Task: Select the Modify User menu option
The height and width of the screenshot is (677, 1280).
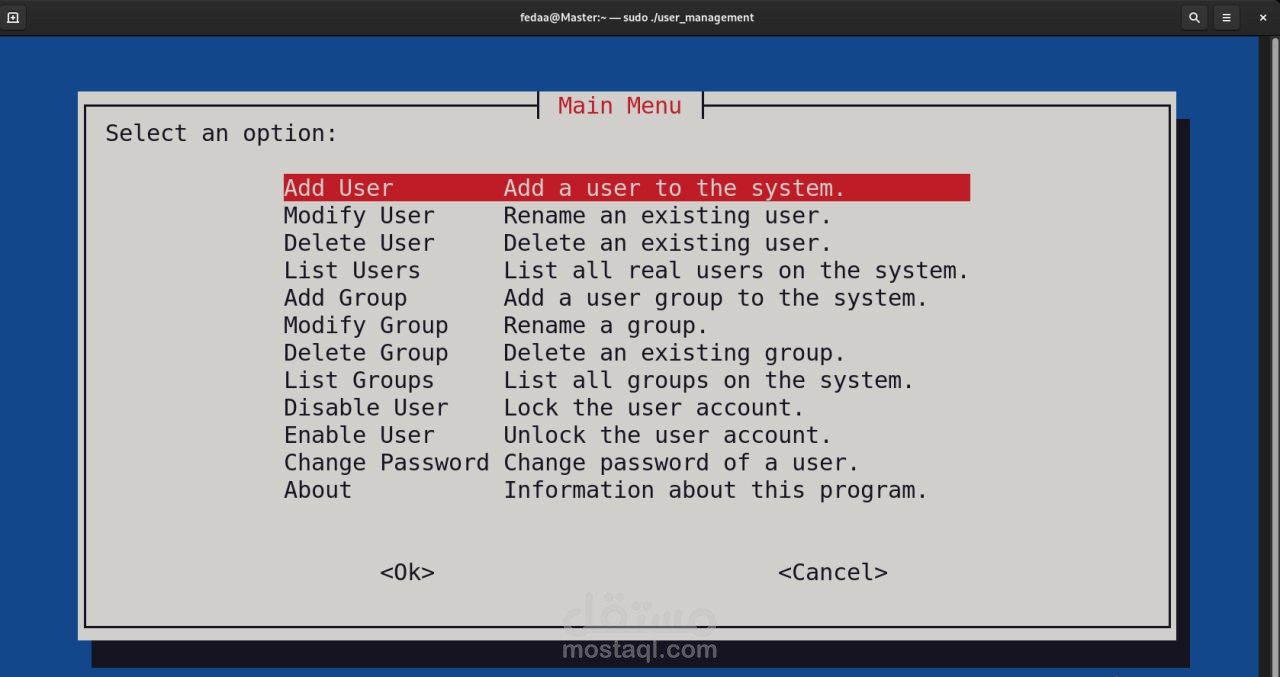Action: (x=359, y=216)
